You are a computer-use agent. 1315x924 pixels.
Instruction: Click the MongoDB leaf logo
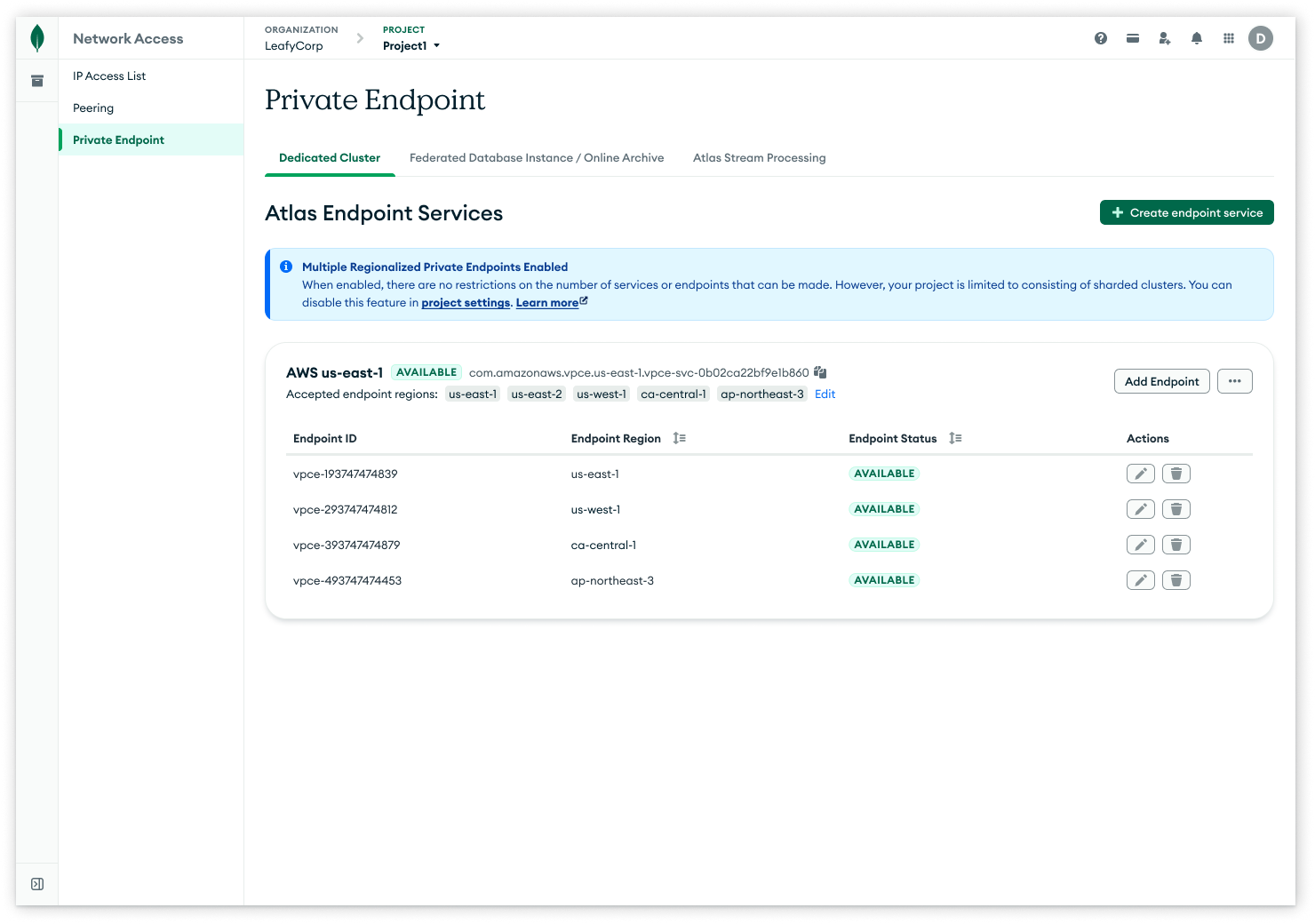(x=37, y=38)
